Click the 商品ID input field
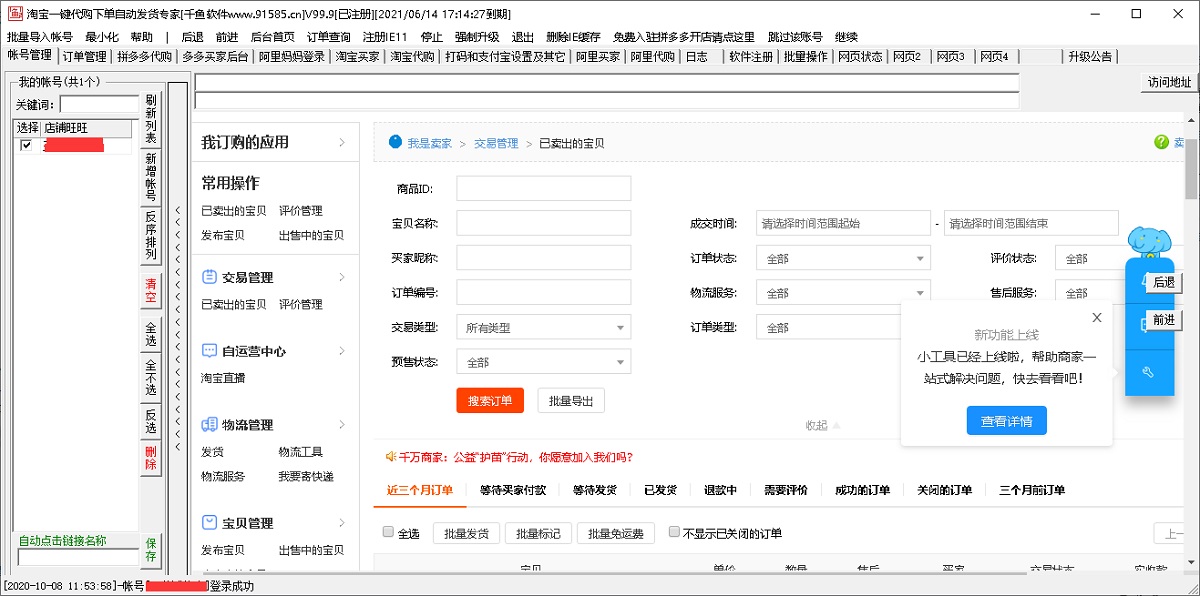This screenshot has width=1200, height=596. (544, 189)
